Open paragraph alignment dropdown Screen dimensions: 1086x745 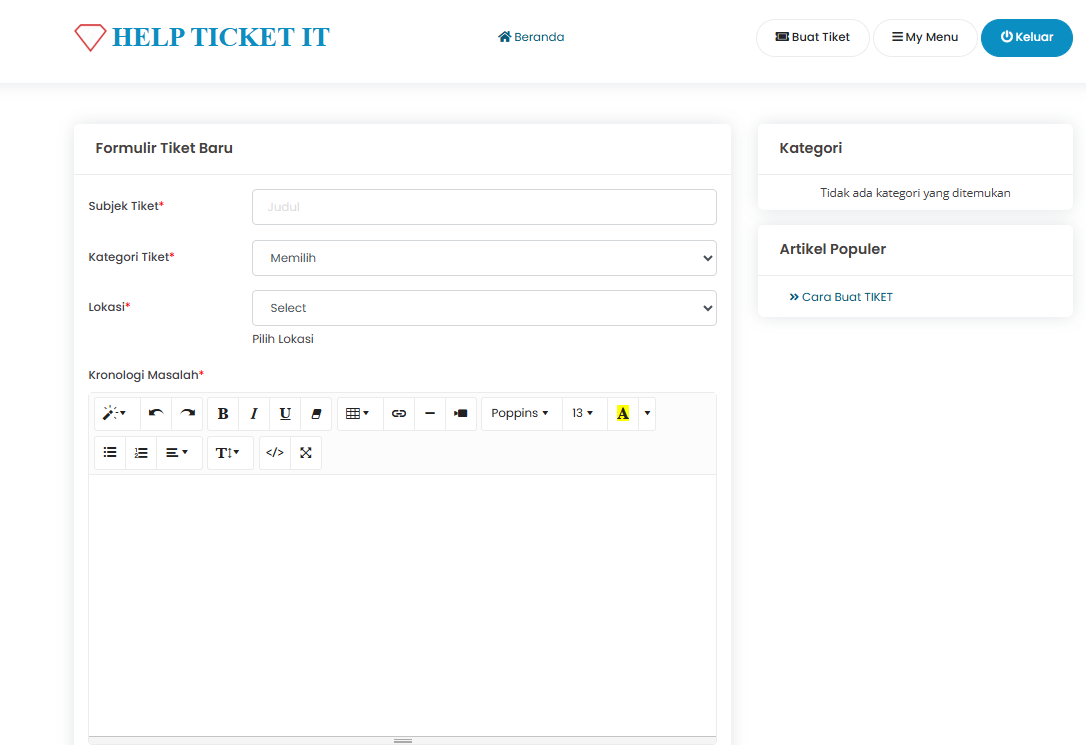point(177,453)
